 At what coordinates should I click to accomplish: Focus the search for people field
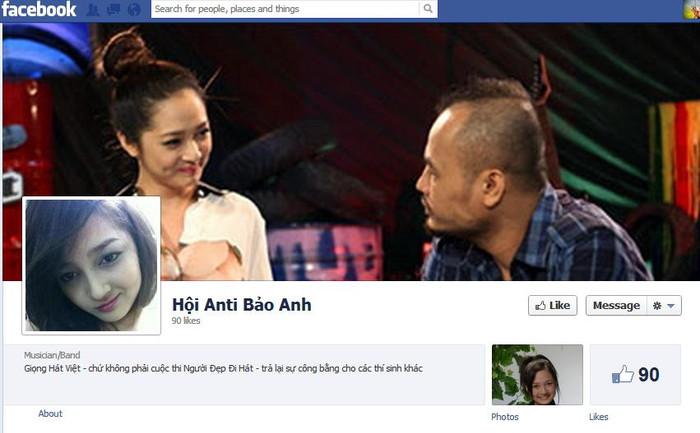coord(285,9)
